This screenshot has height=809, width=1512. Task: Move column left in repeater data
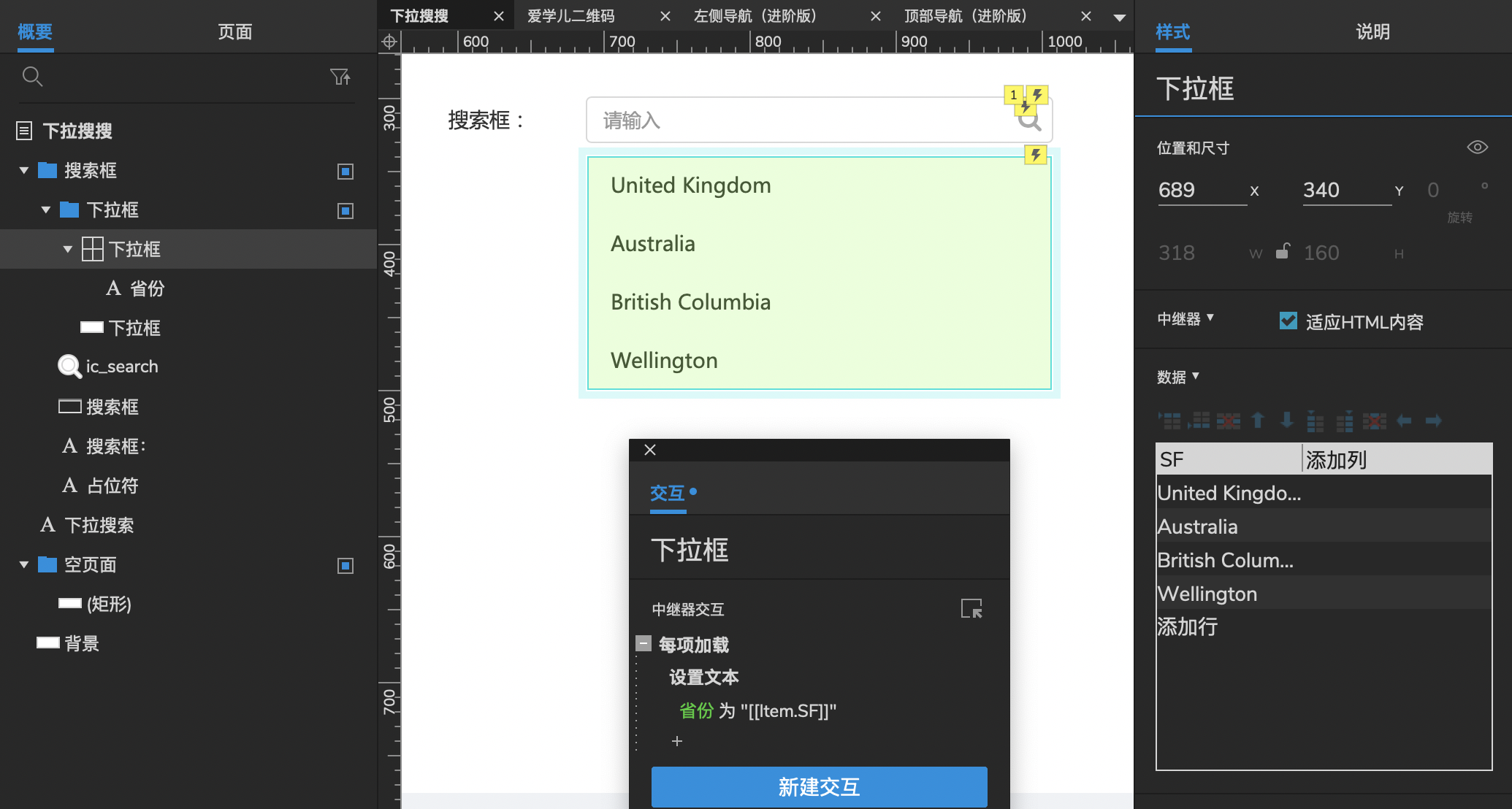coord(1404,421)
